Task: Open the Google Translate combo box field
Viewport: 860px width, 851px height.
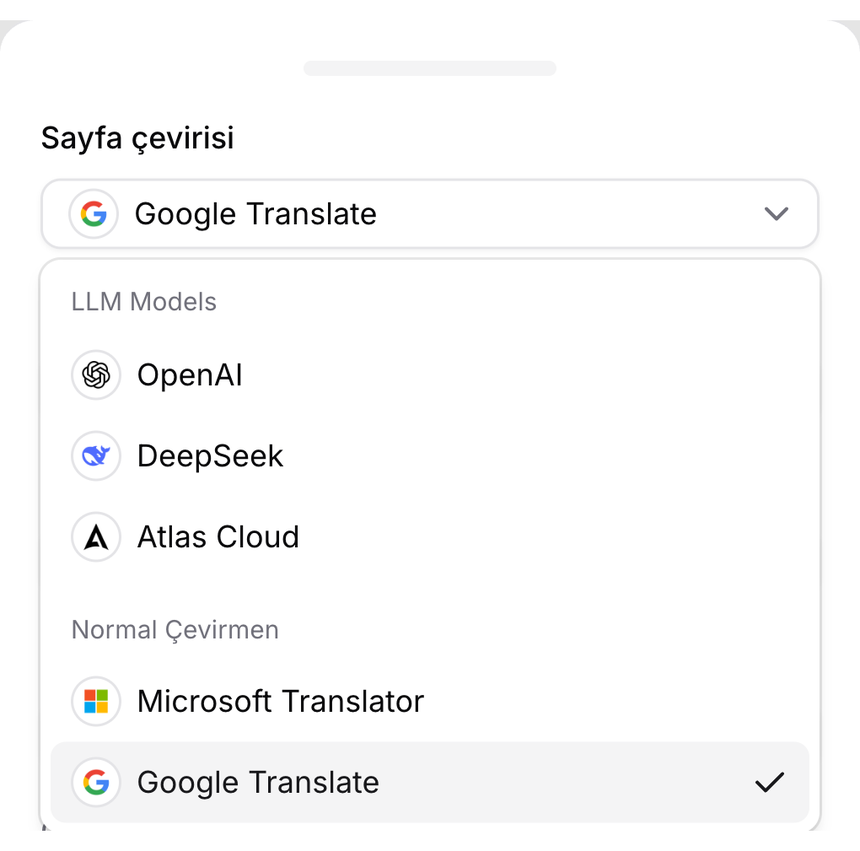Action: pyautogui.click(x=430, y=214)
